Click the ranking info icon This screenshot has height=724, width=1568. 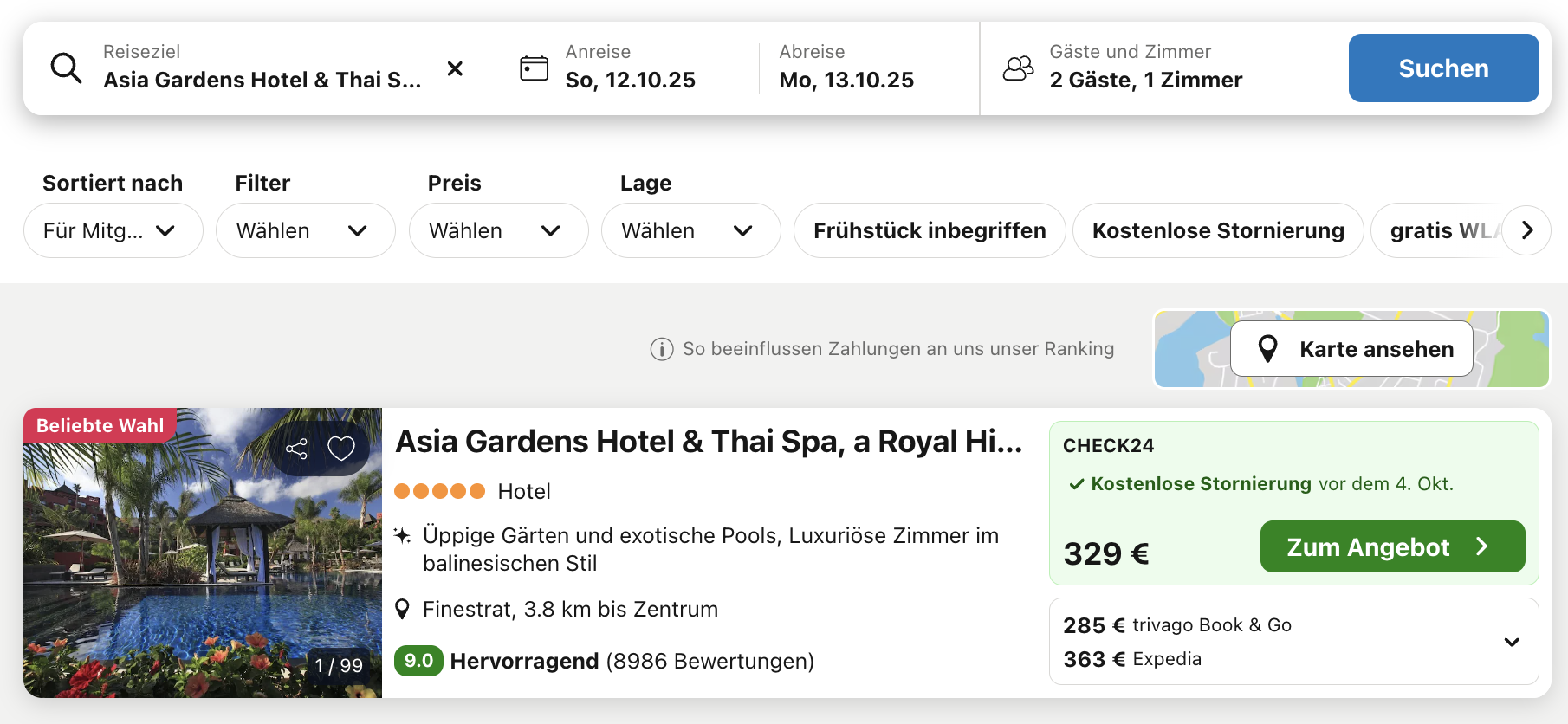pyautogui.click(x=662, y=349)
